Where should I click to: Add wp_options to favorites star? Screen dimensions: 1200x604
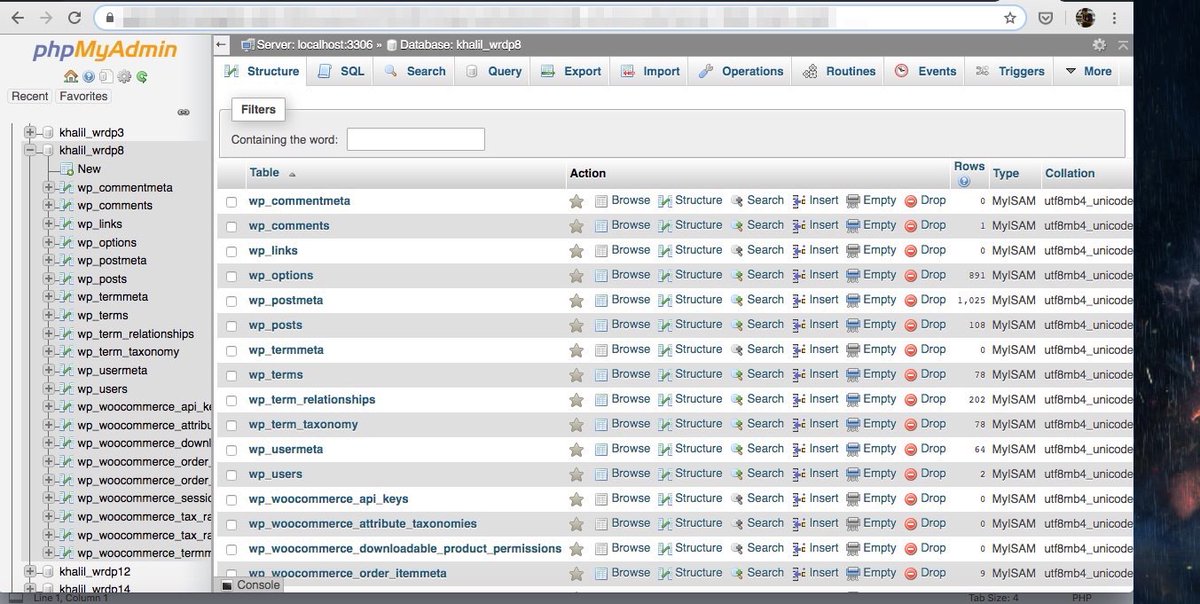[x=576, y=275]
